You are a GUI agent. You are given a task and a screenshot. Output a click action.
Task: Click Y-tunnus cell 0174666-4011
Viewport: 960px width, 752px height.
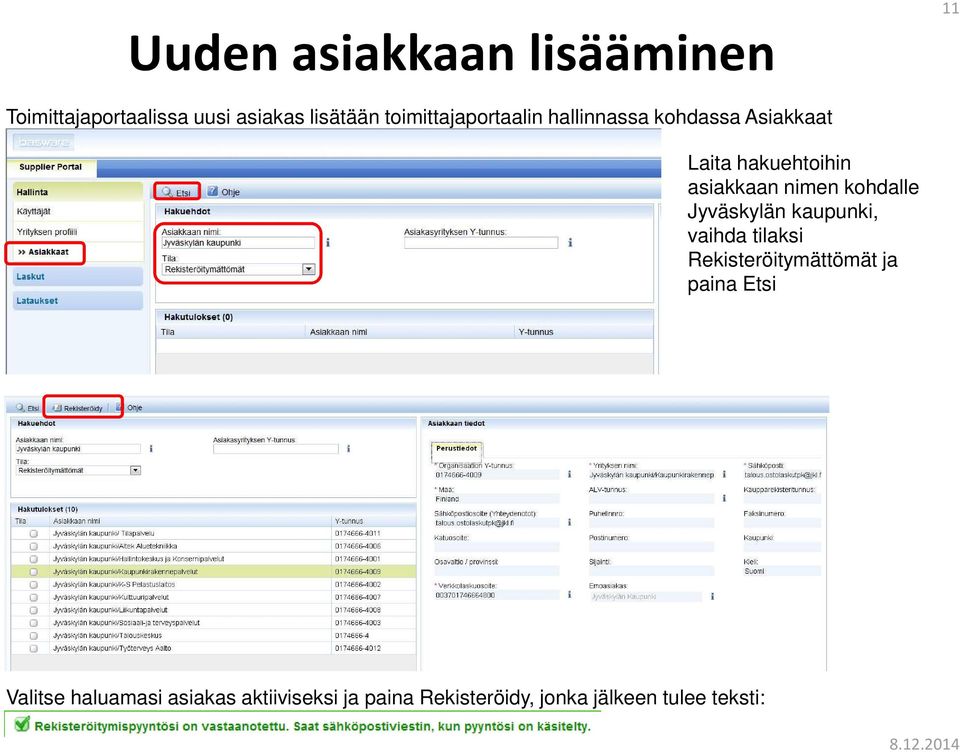click(x=358, y=533)
